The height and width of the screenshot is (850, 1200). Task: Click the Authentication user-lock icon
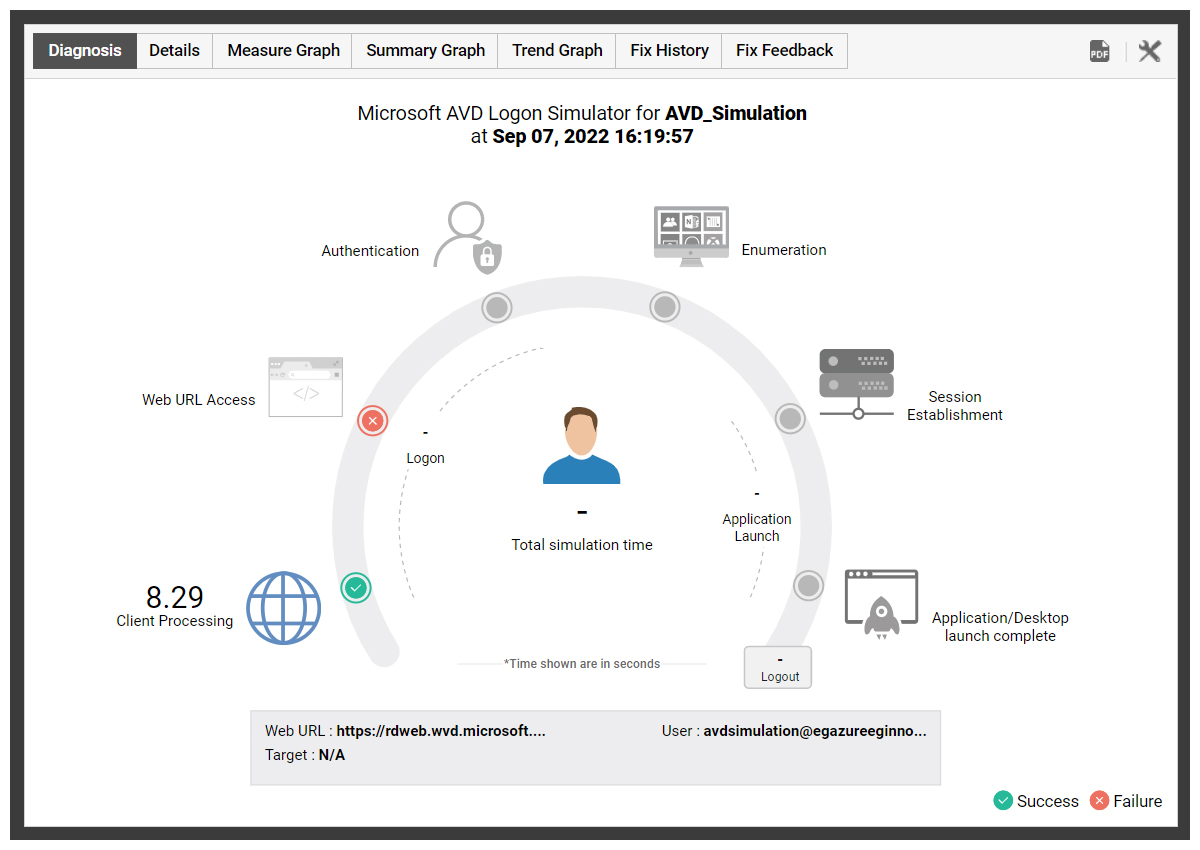click(467, 238)
